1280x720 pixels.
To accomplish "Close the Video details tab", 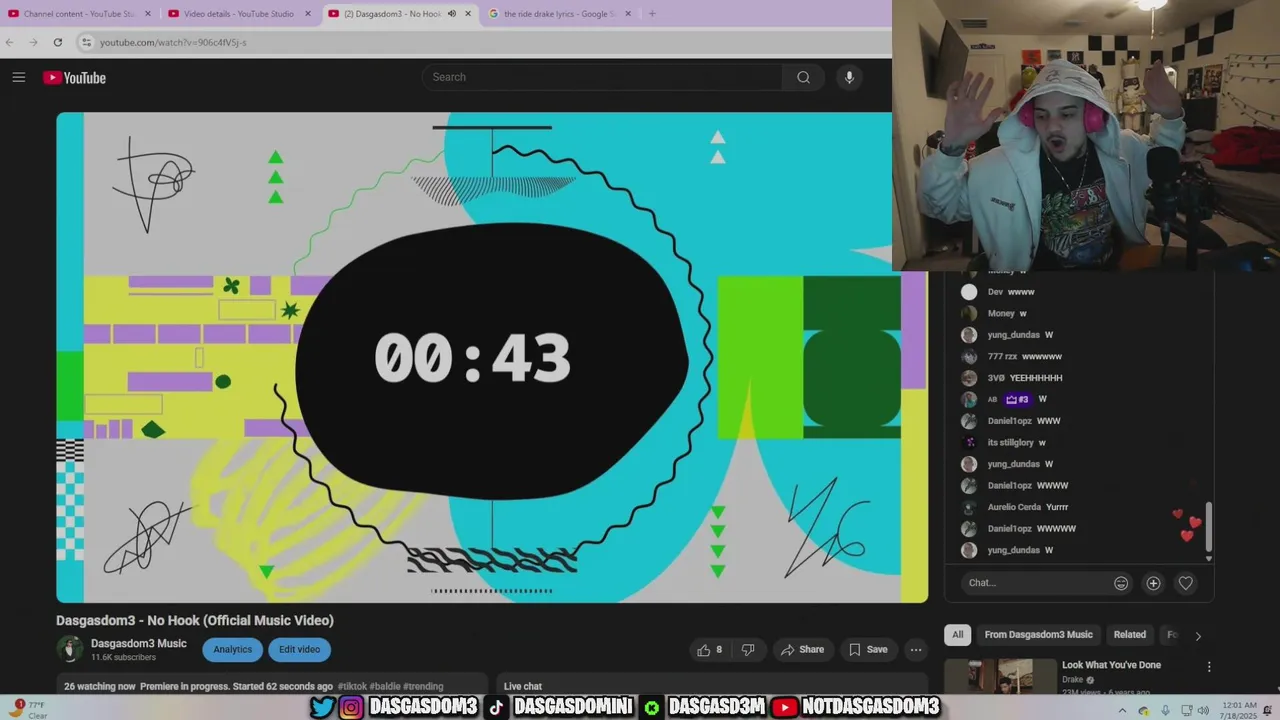I will pos(308,14).
